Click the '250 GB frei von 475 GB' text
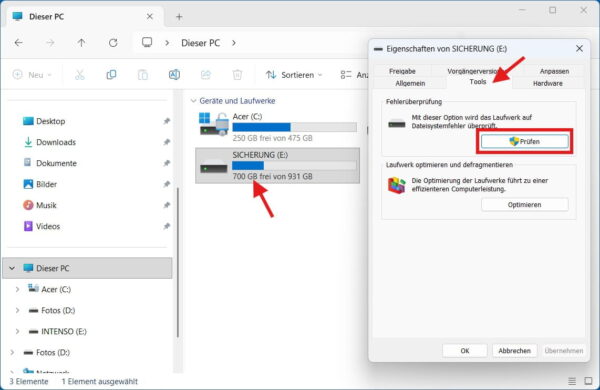600x390 pixels. tap(272, 138)
